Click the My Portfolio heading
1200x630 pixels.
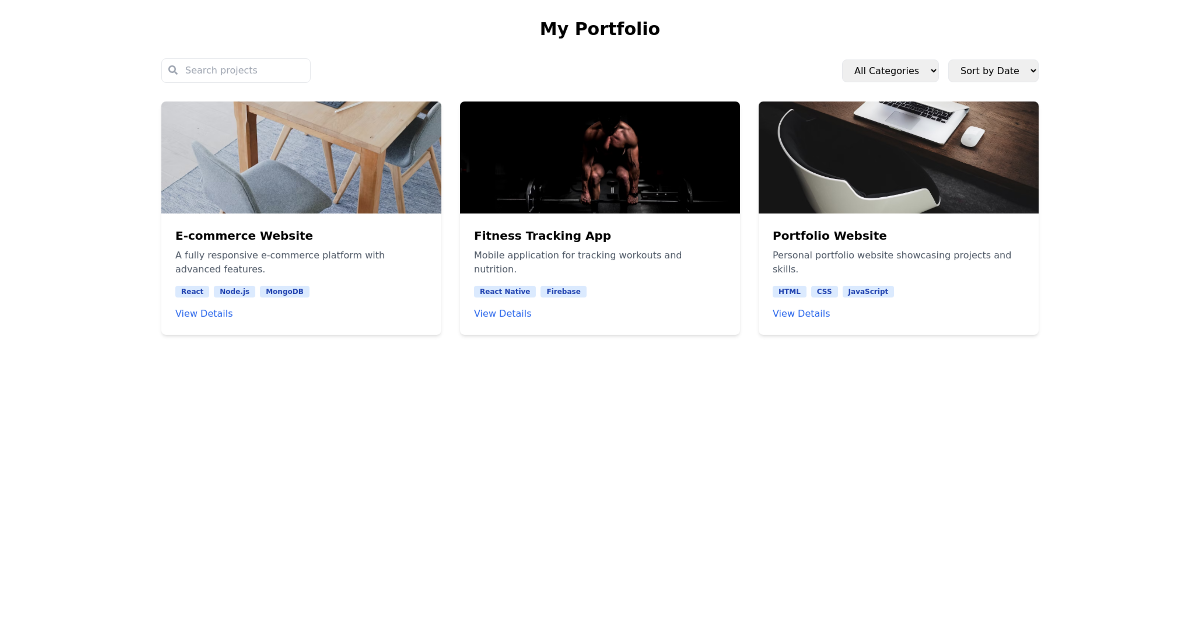(599, 29)
